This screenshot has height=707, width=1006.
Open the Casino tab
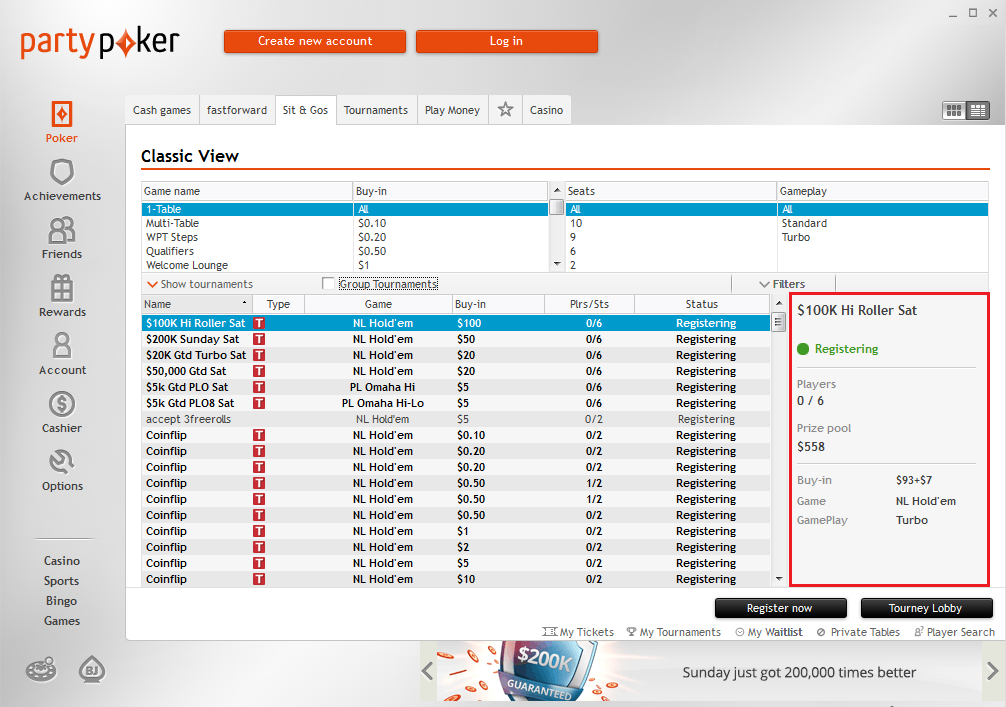pos(547,110)
